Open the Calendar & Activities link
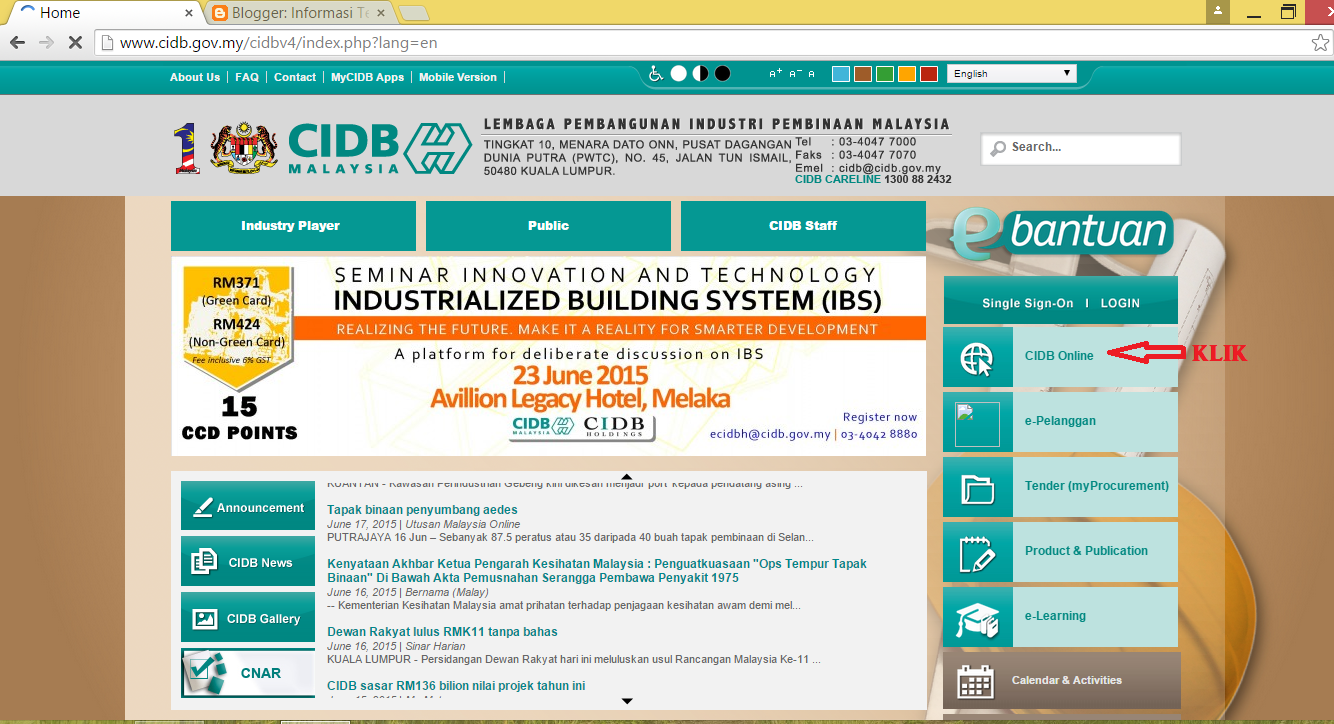 pos(1067,680)
